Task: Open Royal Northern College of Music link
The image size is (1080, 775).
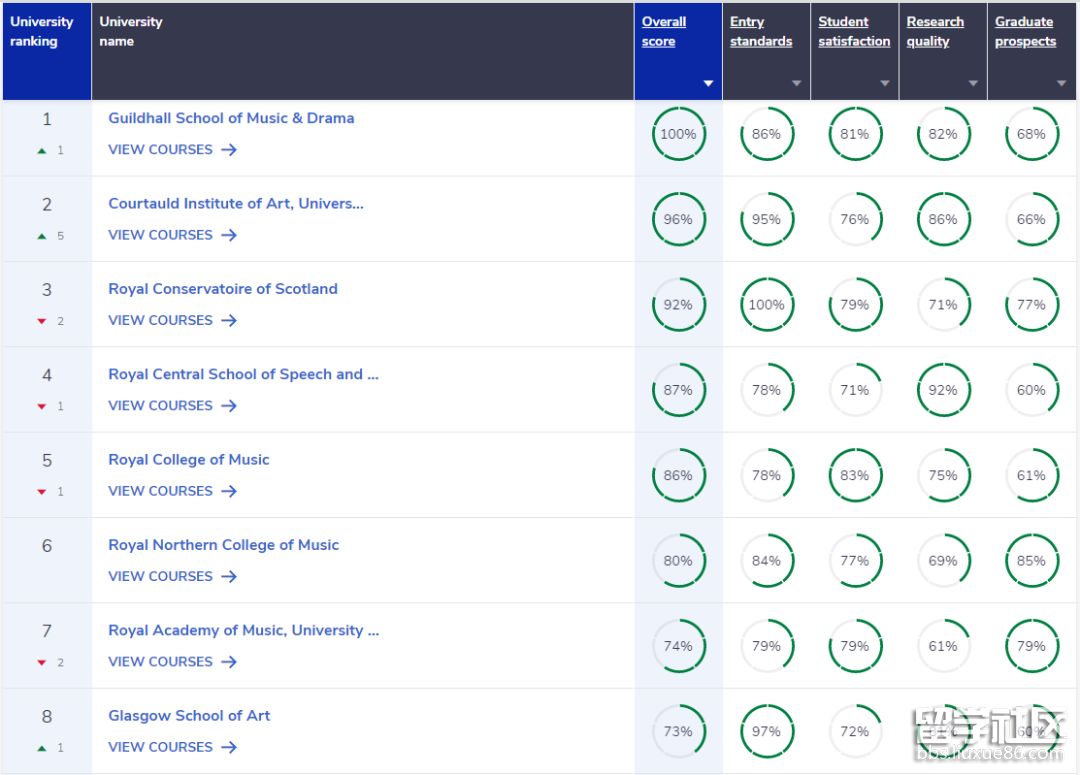Action: click(223, 545)
